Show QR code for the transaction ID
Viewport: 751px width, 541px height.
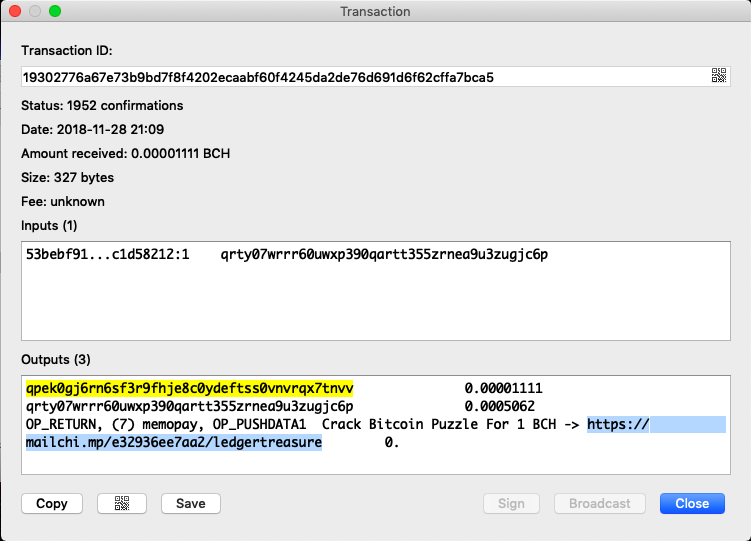(x=718, y=76)
